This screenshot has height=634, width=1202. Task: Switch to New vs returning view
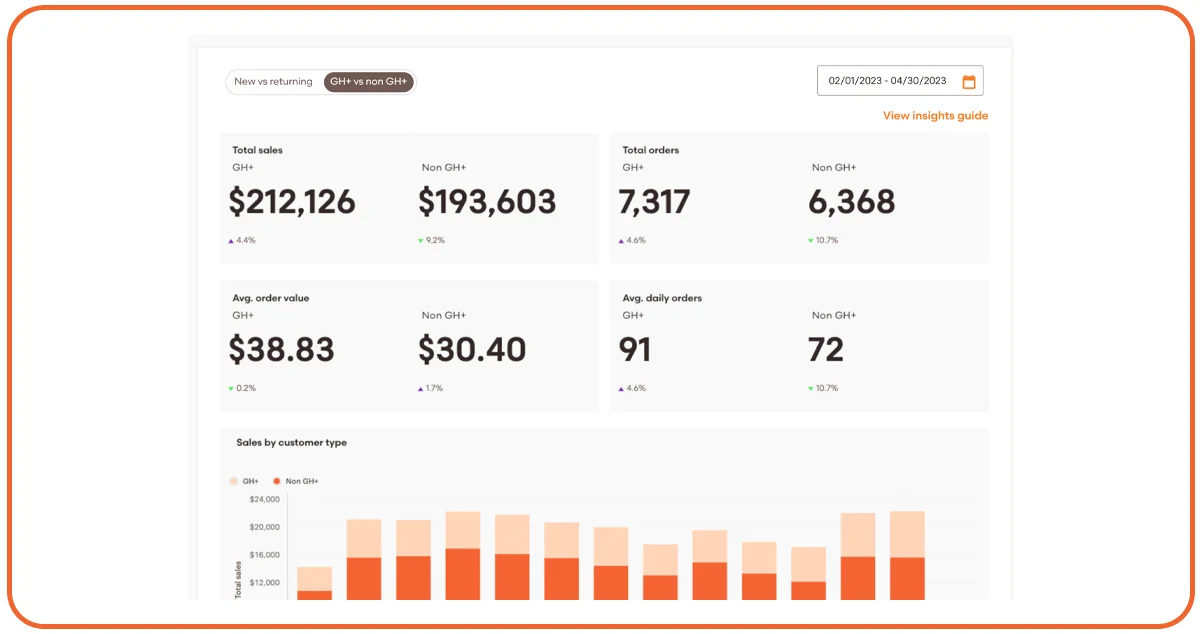coord(273,82)
